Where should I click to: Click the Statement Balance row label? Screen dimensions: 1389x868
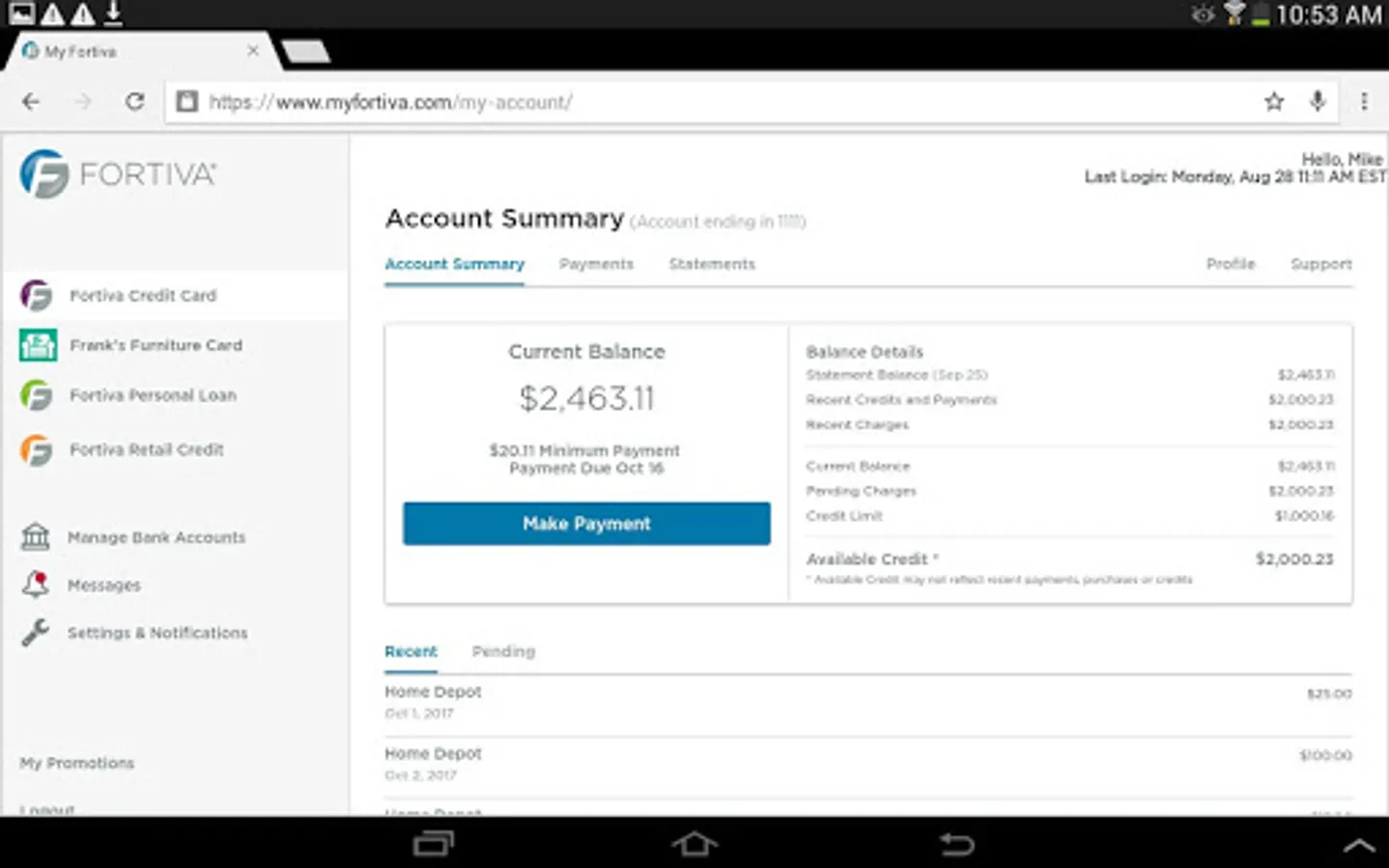click(x=897, y=374)
